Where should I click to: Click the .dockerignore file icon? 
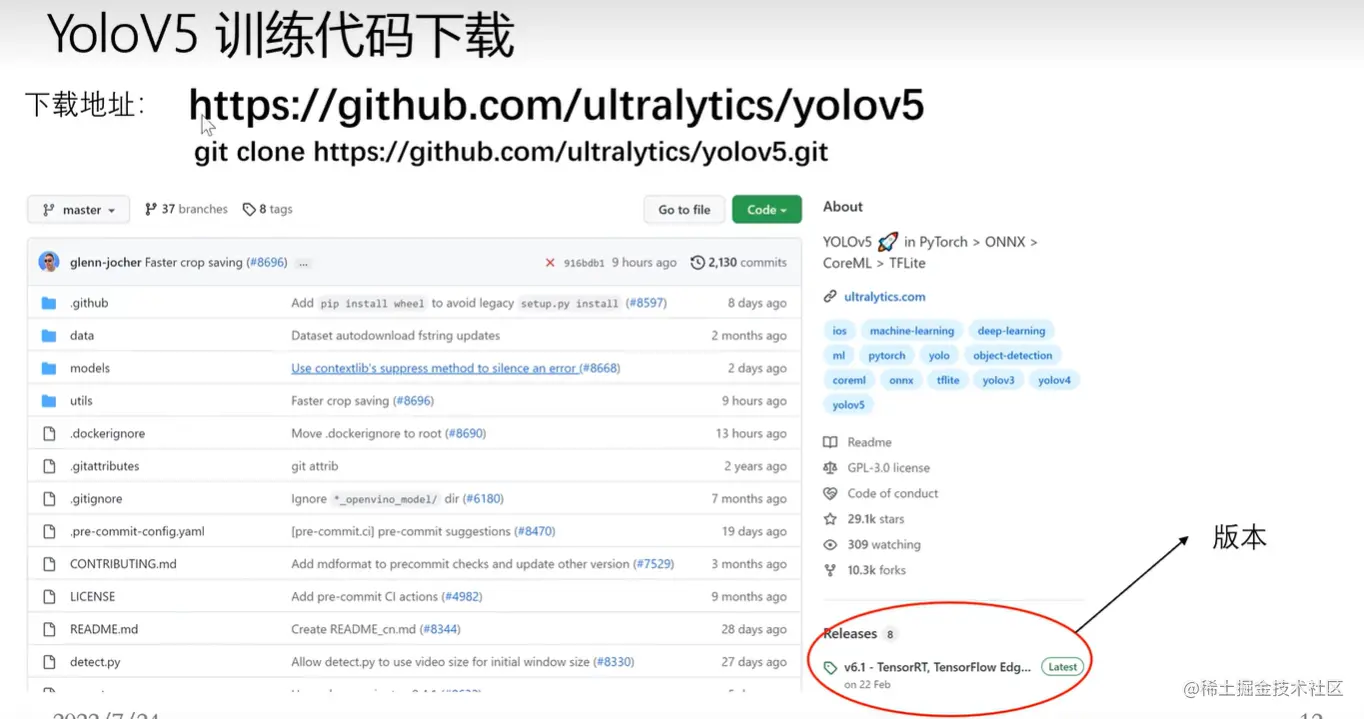(x=48, y=434)
